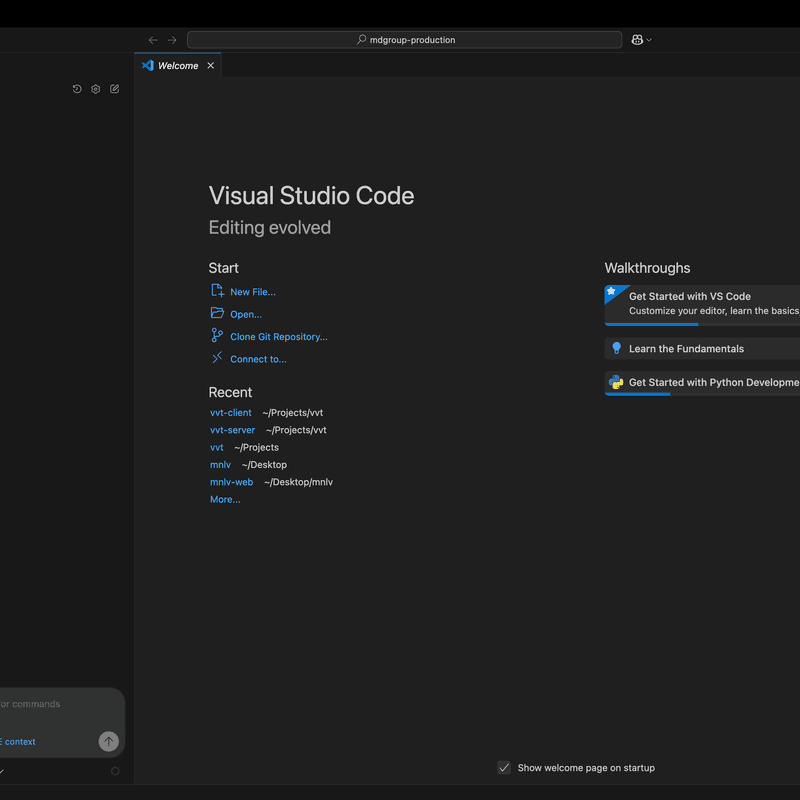The image size is (800, 800).
Task: Click the Python walkthrough icon
Action: tap(616, 382)
